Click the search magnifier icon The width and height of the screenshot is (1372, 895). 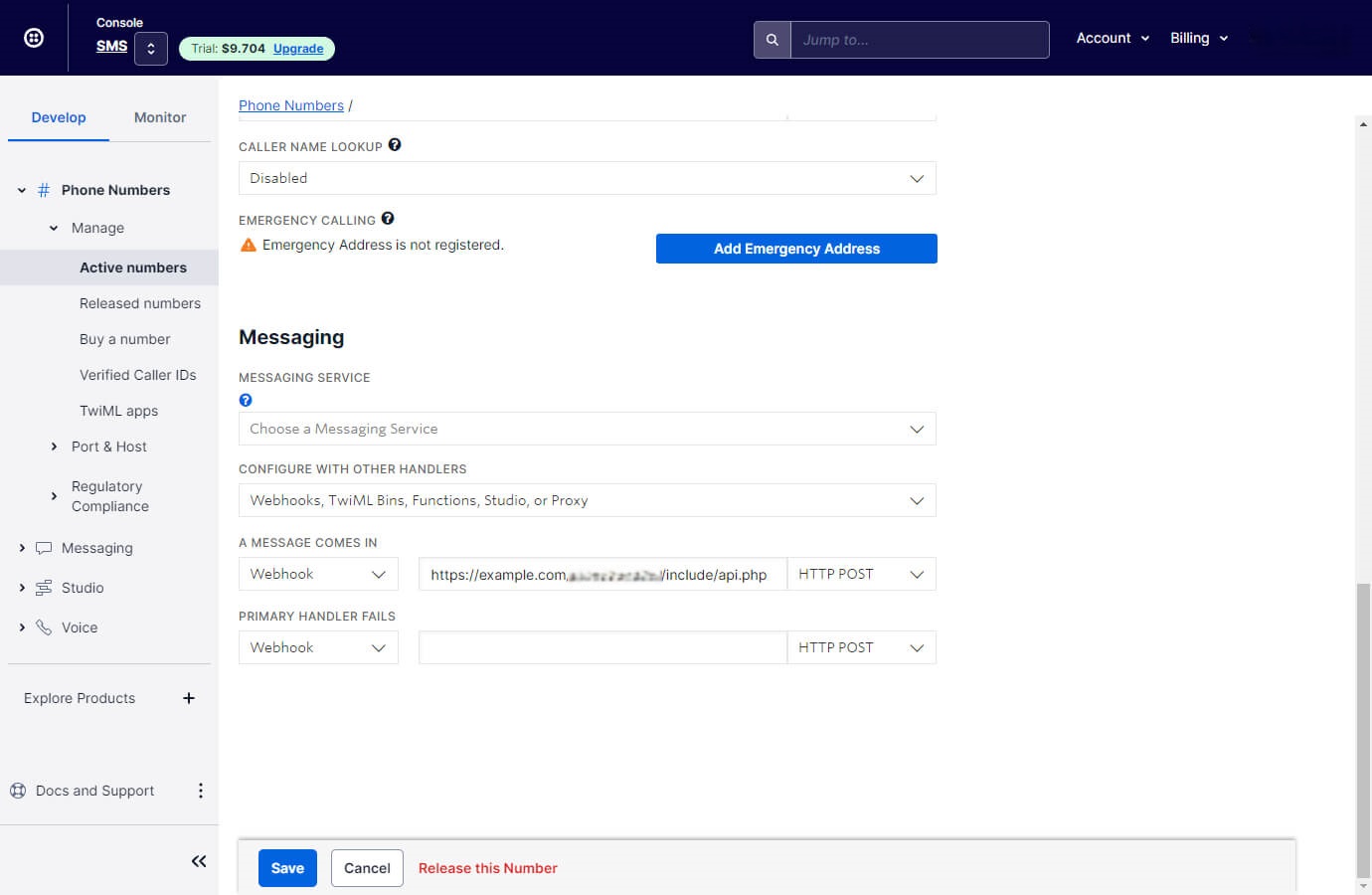point(772,40)
